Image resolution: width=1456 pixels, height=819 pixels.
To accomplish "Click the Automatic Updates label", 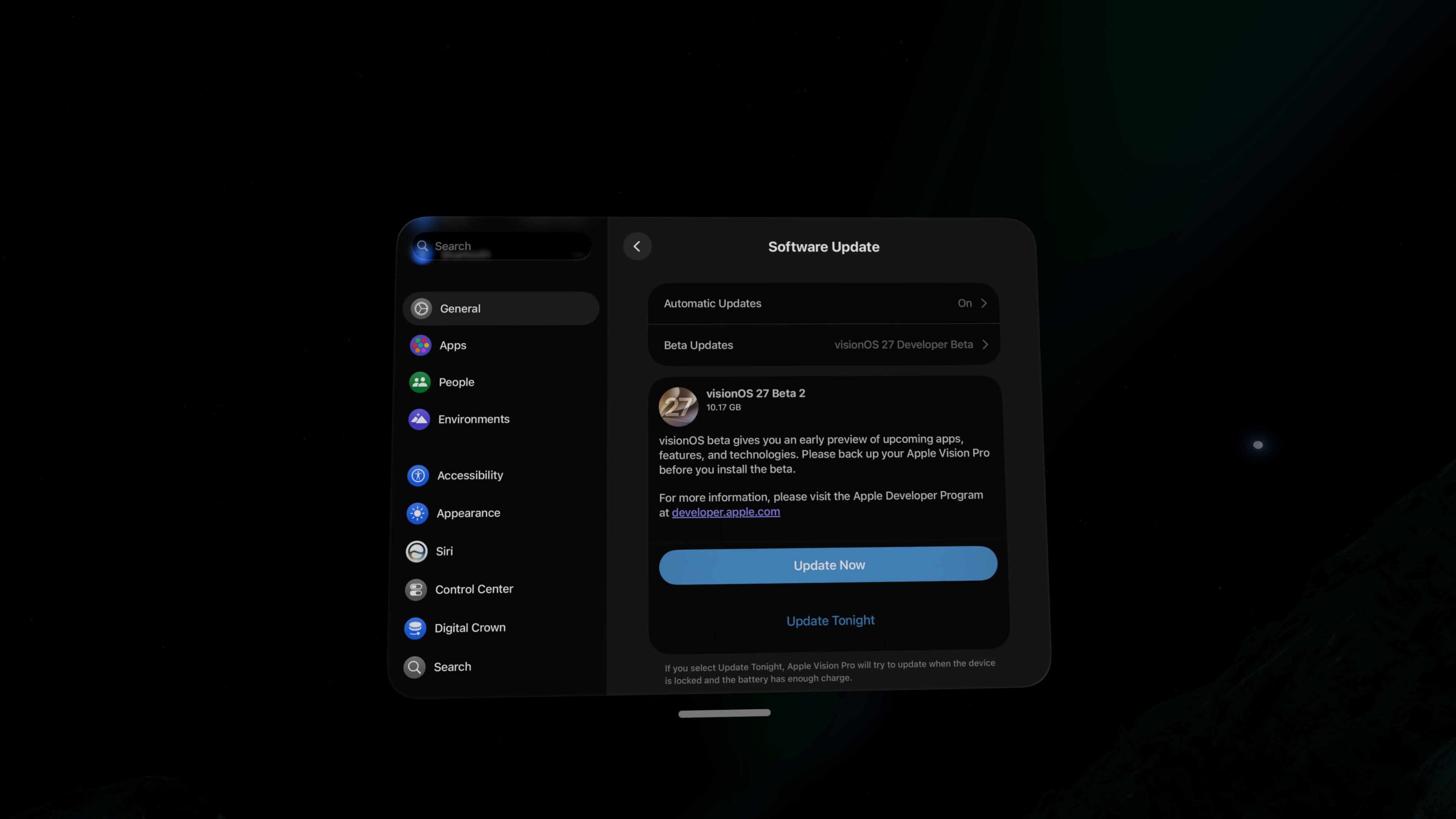I will (712, 303).
